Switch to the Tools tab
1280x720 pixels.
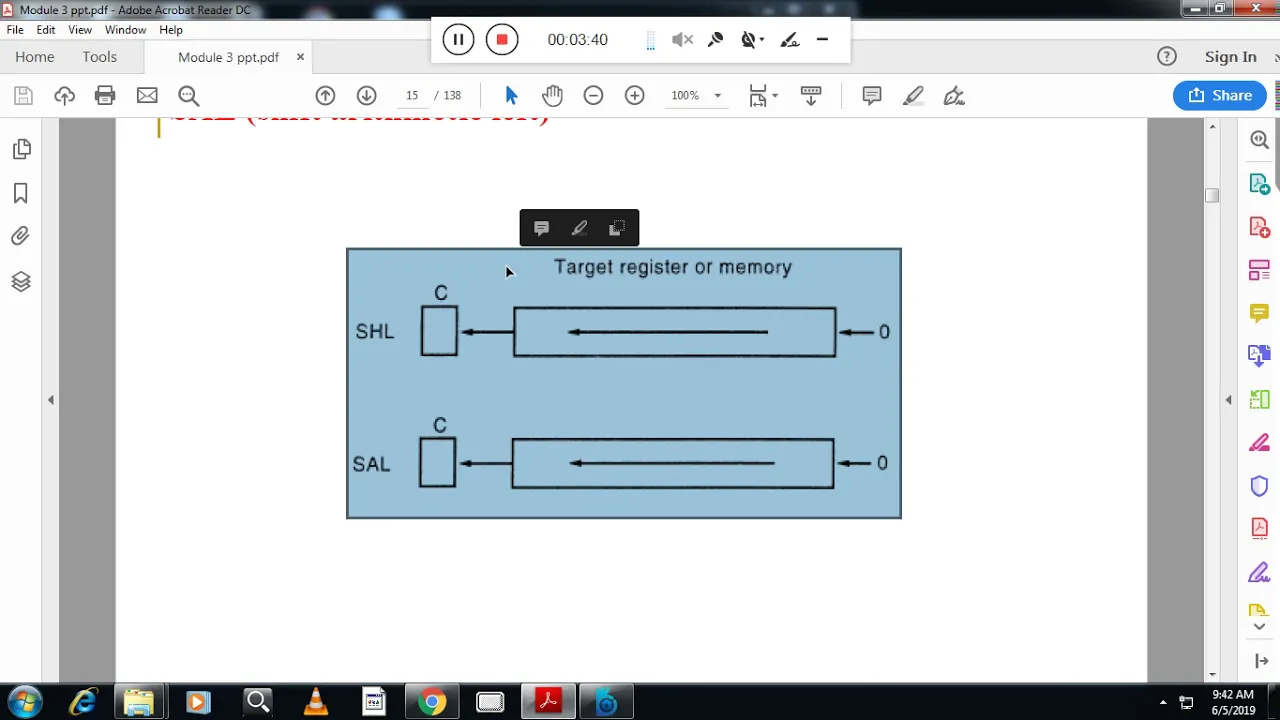pos(100,57)
